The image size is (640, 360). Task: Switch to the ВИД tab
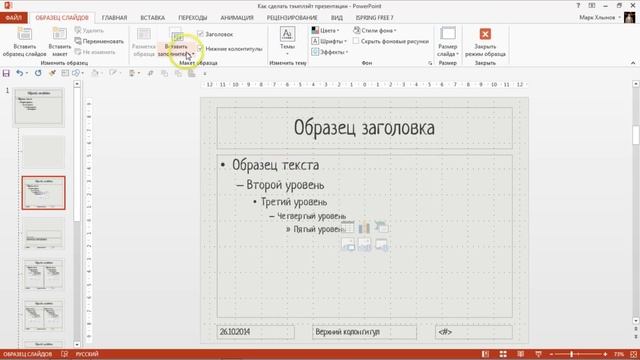(337, 18)
